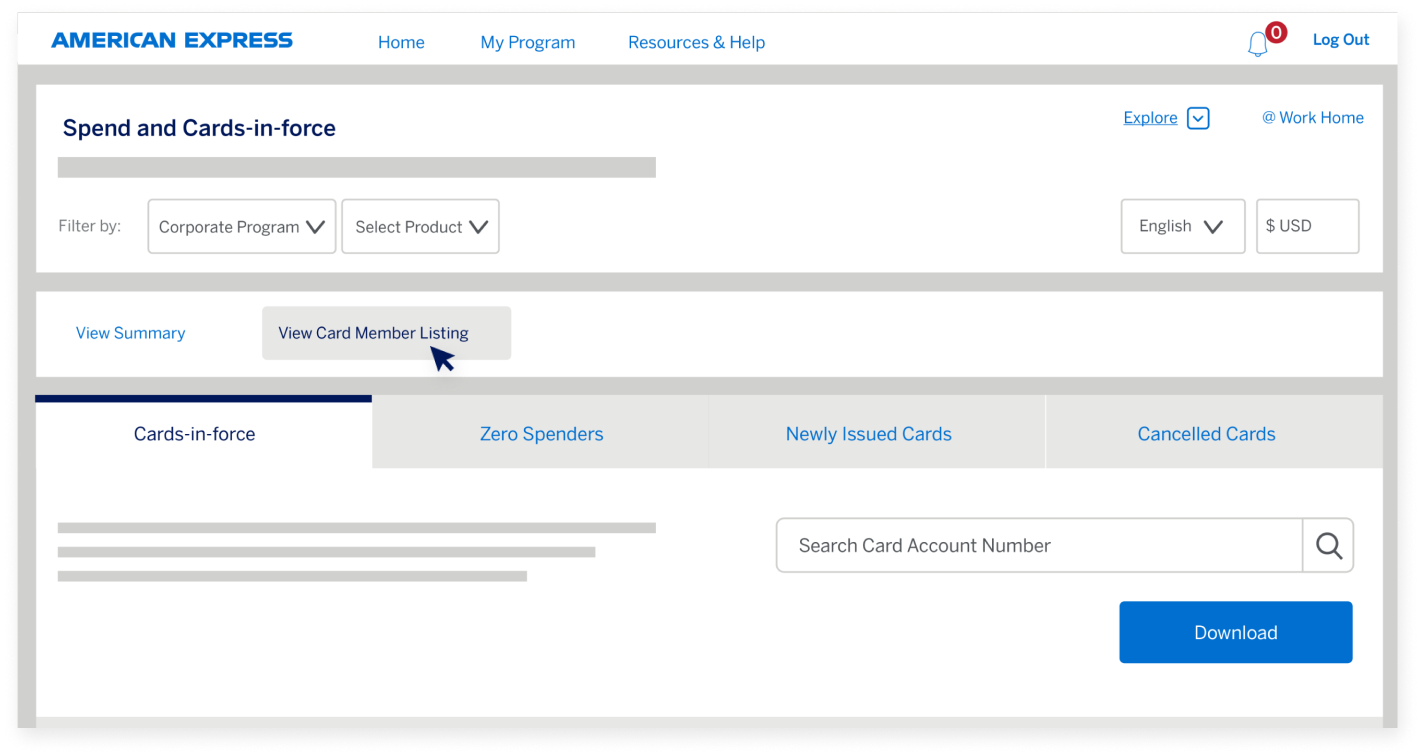Screen dimensions: 1421x756
Task: Open the Select Product dropdown
Action: pyautogui.click(x=420, y=227)
